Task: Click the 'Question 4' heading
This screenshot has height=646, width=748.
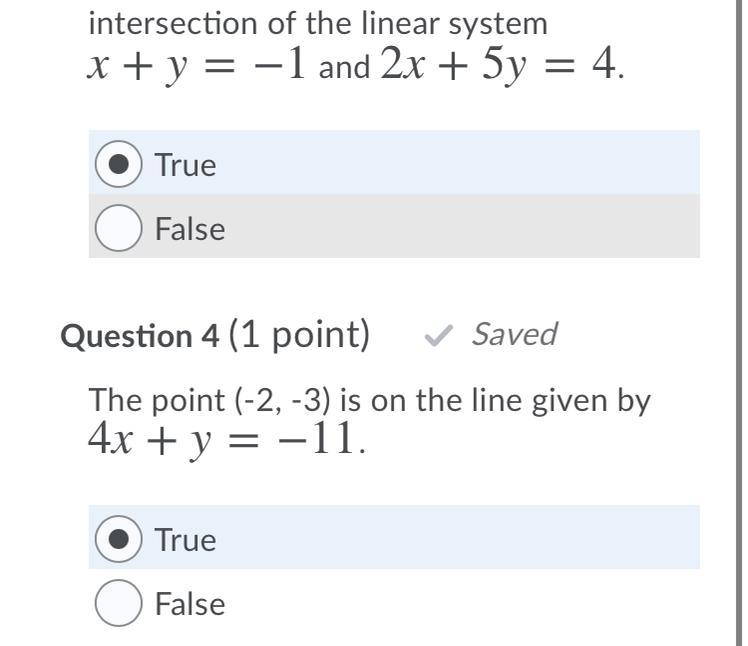Action: pos(140,336)
